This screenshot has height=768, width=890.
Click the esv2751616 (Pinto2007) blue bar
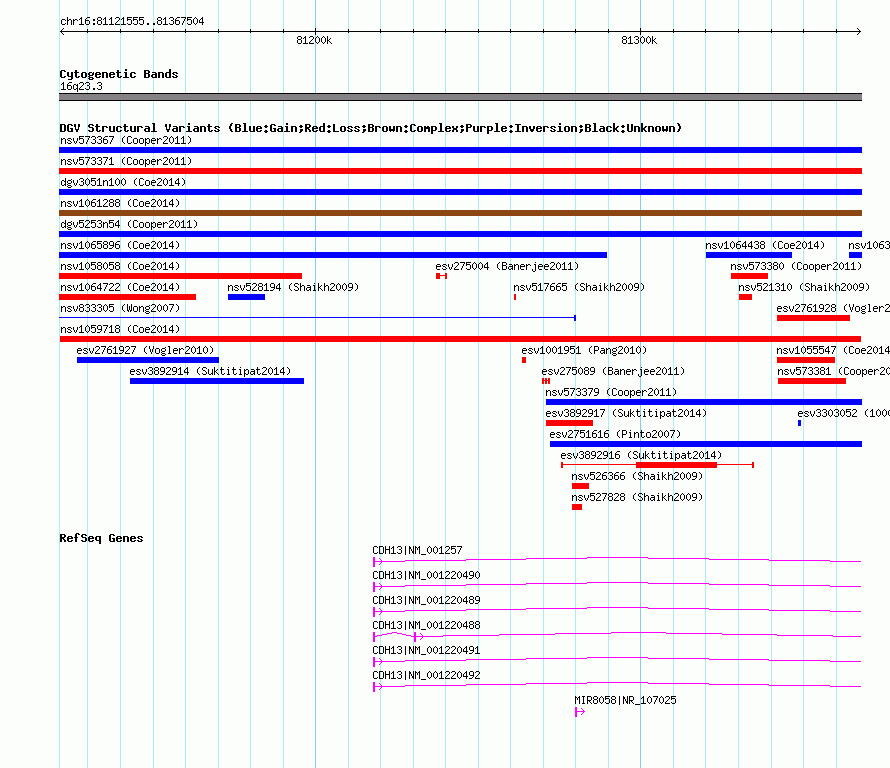point(706,444)
